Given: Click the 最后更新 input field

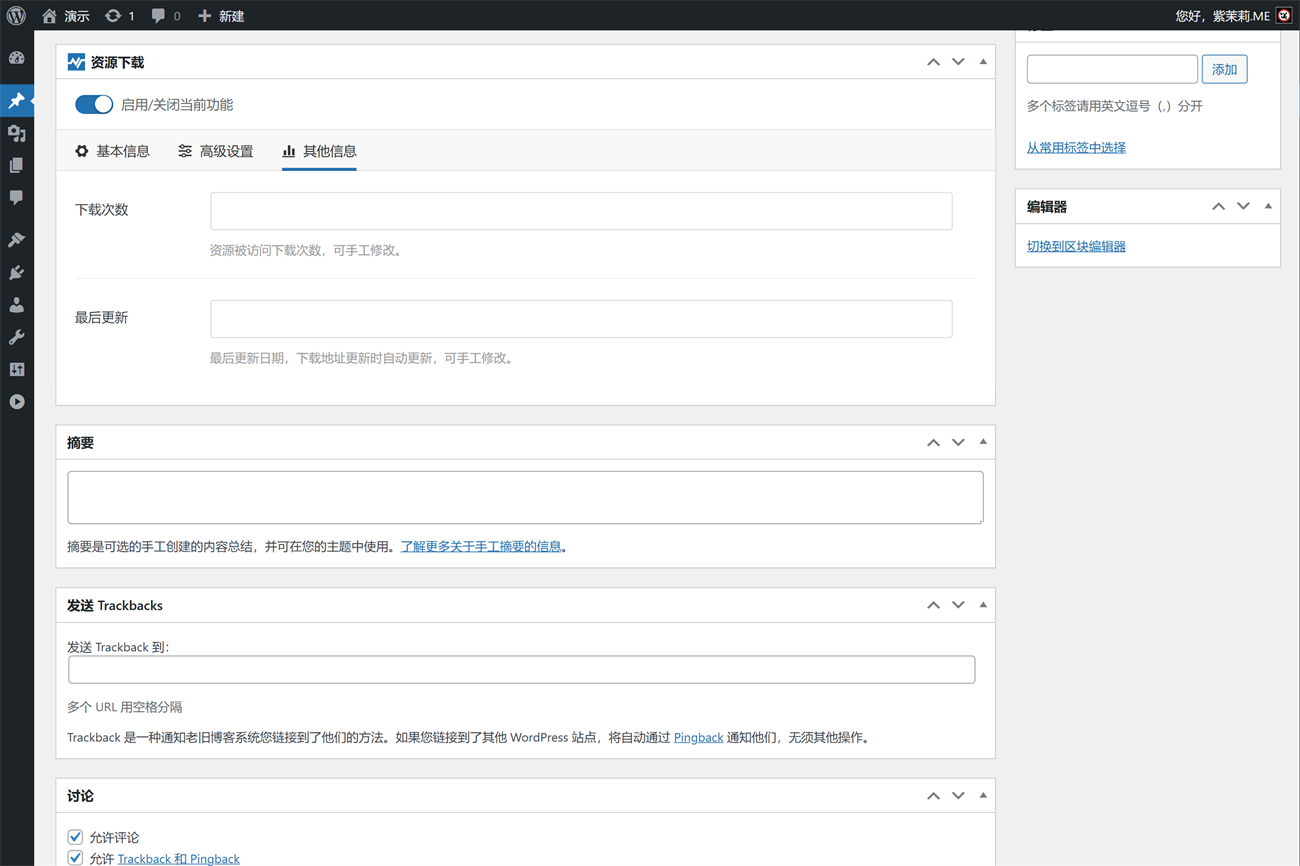Looking at the screenshot, I should tap(581, 319).
